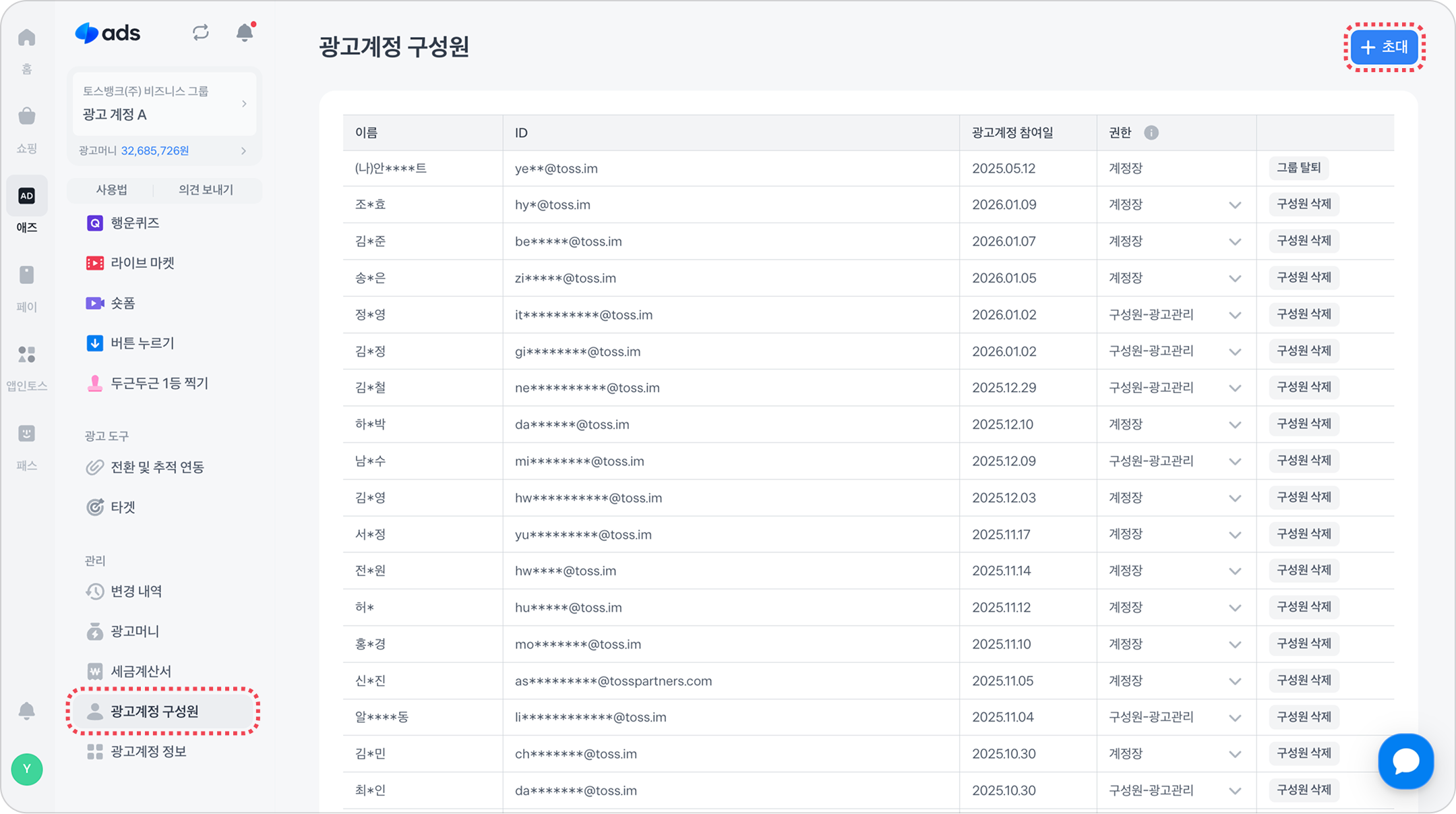This screenshot has height=814, width=1456.
Task: Click the info icon next to 권한 header
Action: coord(1151,133)
